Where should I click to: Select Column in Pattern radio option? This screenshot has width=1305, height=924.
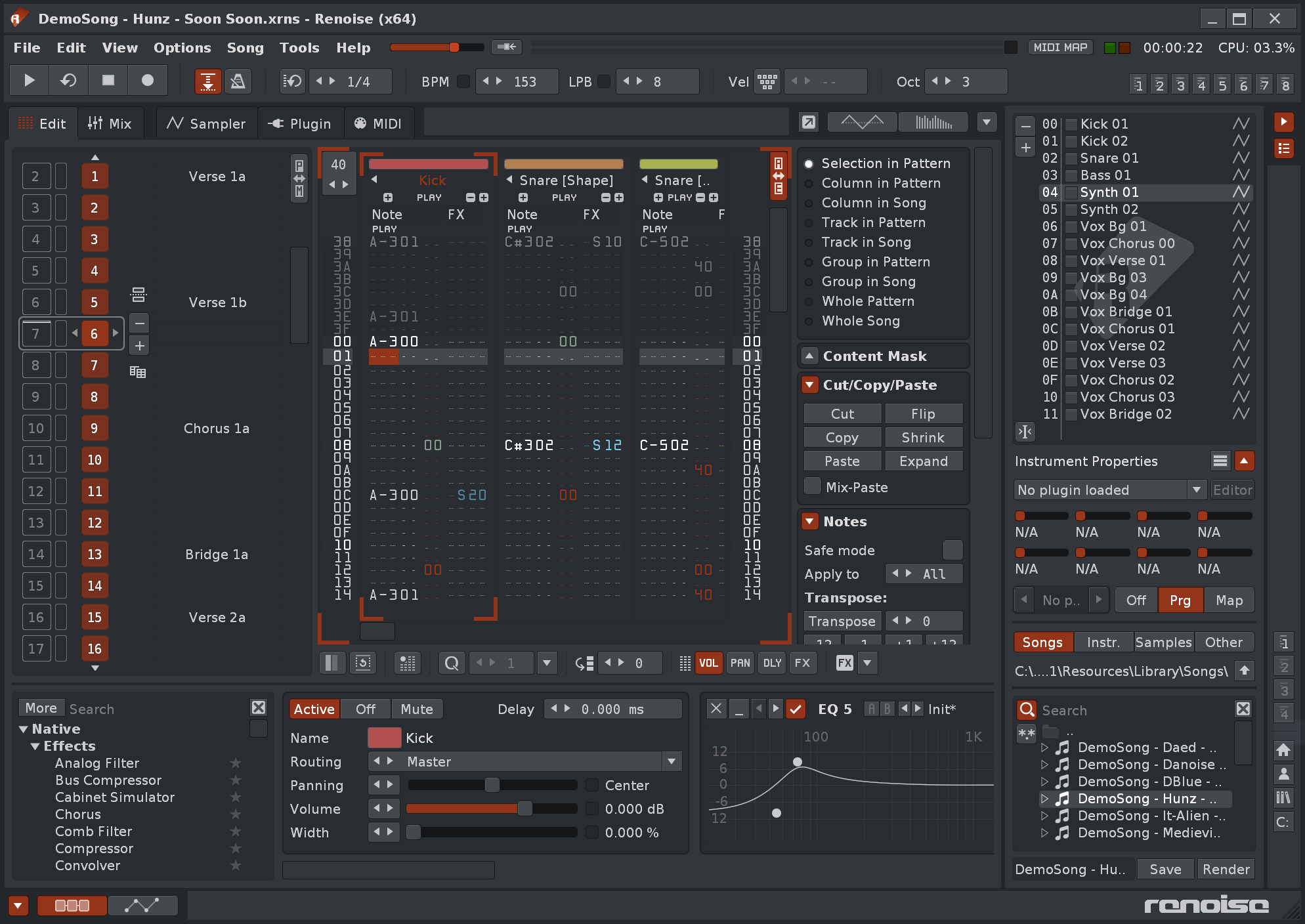point(809,183)
